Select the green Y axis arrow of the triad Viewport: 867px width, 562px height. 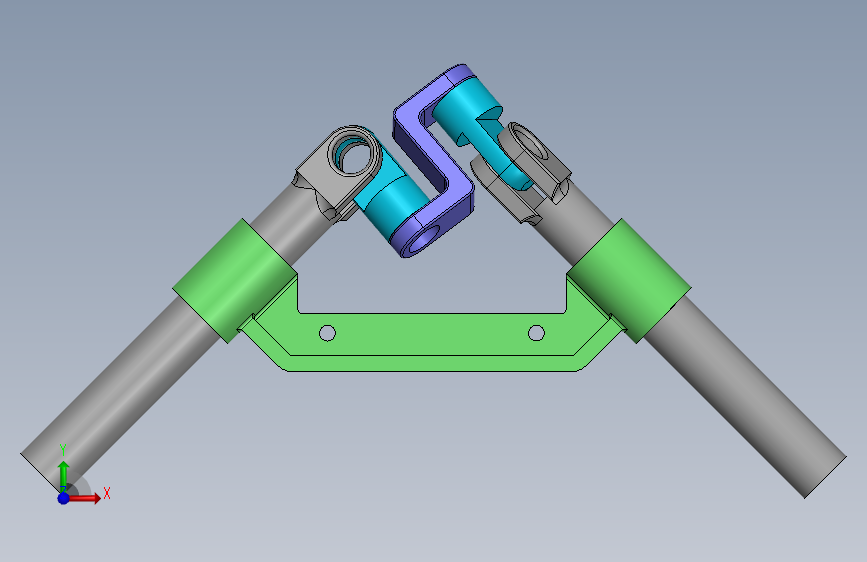click(x=64, y=475)
